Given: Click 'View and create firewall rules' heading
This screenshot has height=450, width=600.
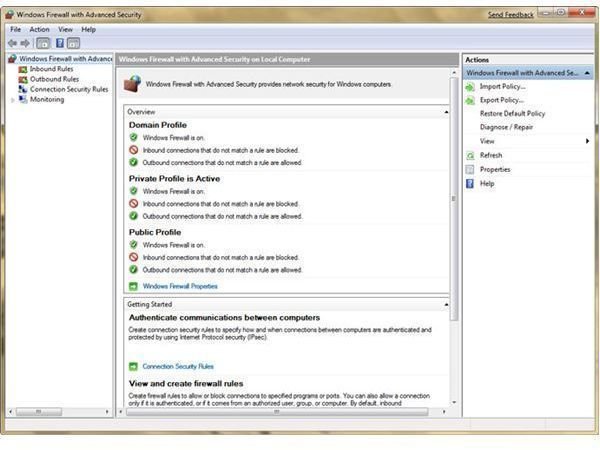Looking at the screenshot, I should pyautogui.click(x=186, y=383).
